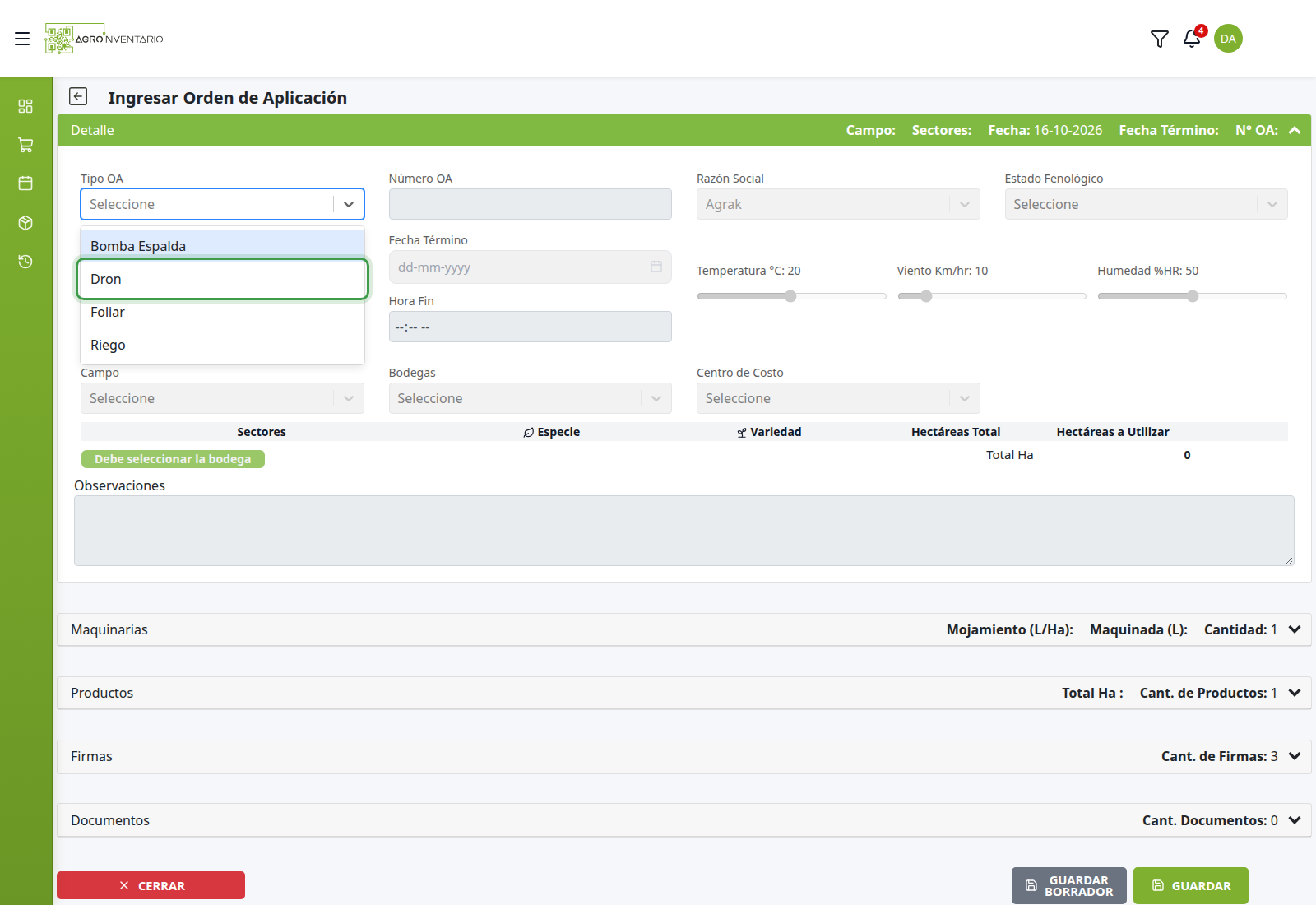The image size is (1316, 905).
Task: Click the Fecha Término date field
Action: 530,267
